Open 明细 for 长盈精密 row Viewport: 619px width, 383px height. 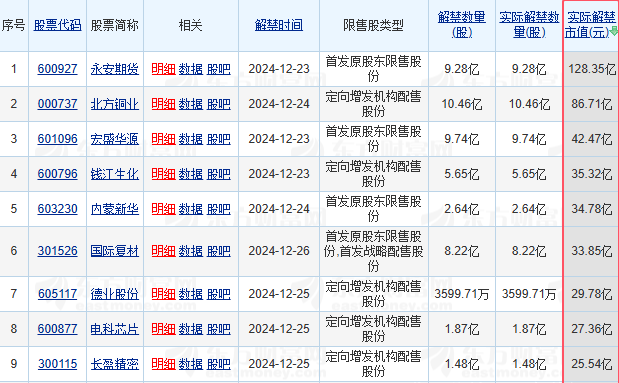click(163, 364)
